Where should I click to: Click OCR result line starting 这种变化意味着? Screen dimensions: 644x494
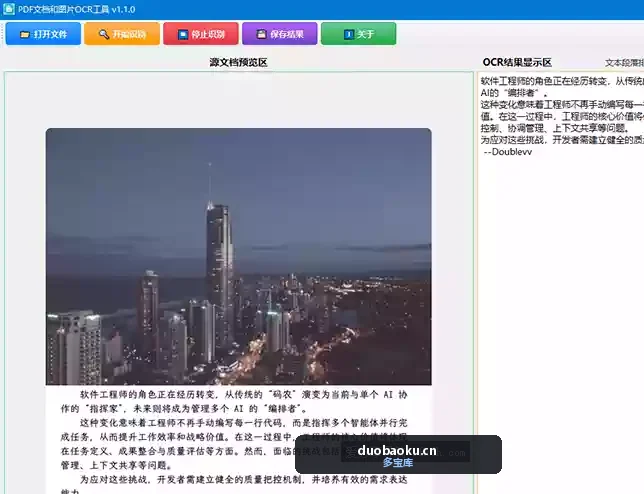(x=562, y=105)
